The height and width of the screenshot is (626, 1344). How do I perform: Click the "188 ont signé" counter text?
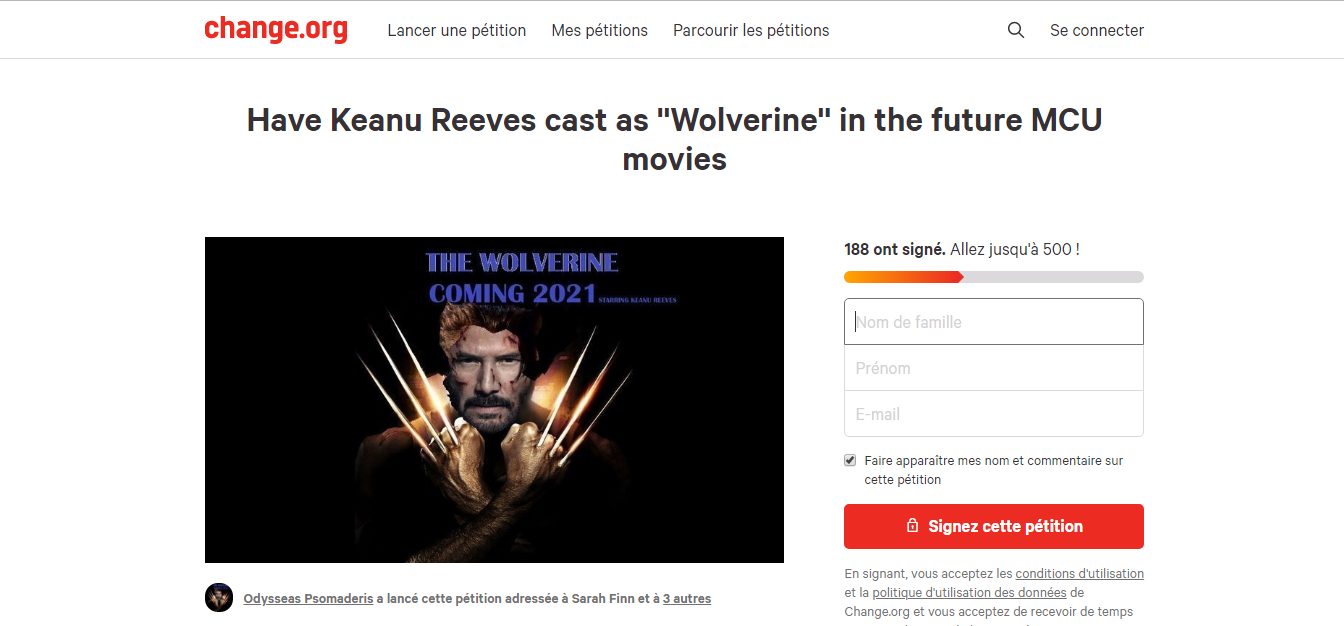[x=894, y=249]
